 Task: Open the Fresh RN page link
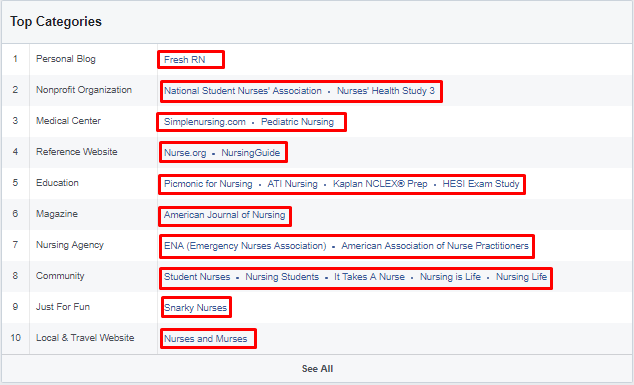pos(184,60)
